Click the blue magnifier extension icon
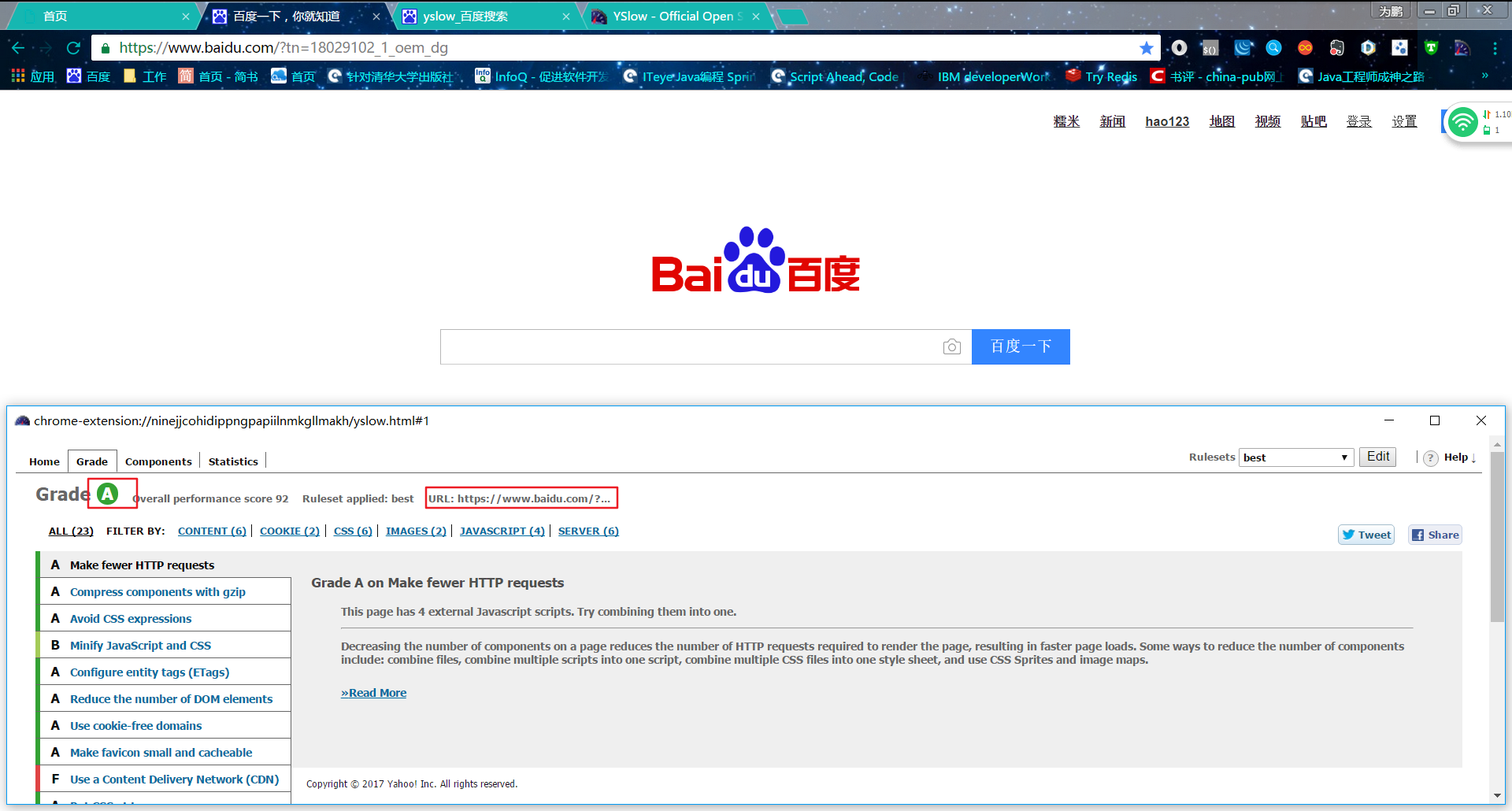1512x811 pixels. (x=1273, y=48)
